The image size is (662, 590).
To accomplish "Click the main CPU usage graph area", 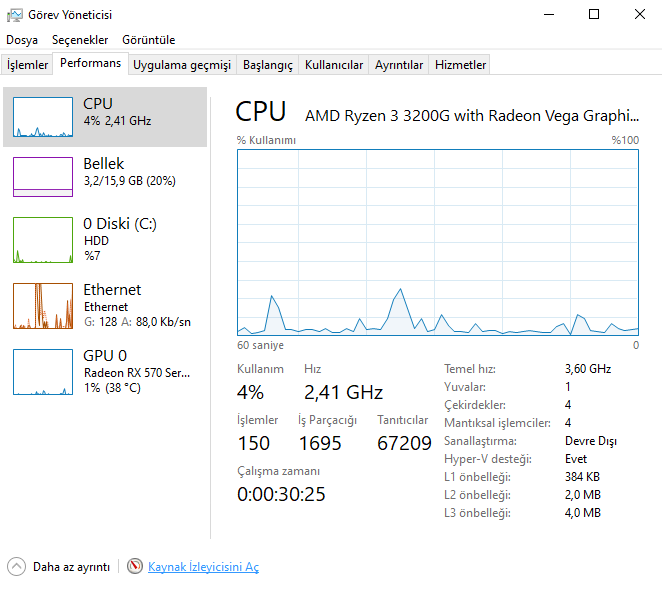I will 438,241.
